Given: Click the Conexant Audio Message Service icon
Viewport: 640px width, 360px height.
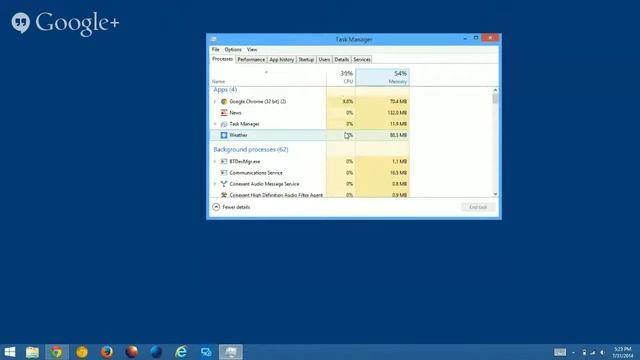Looking at the screenshot, I should pos(224,184).
